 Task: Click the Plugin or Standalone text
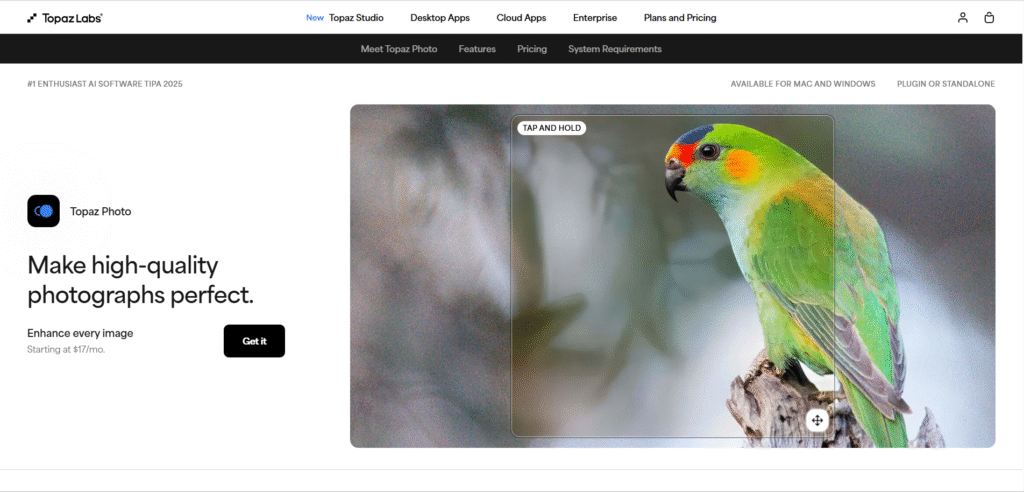click(x=946, y=84)
